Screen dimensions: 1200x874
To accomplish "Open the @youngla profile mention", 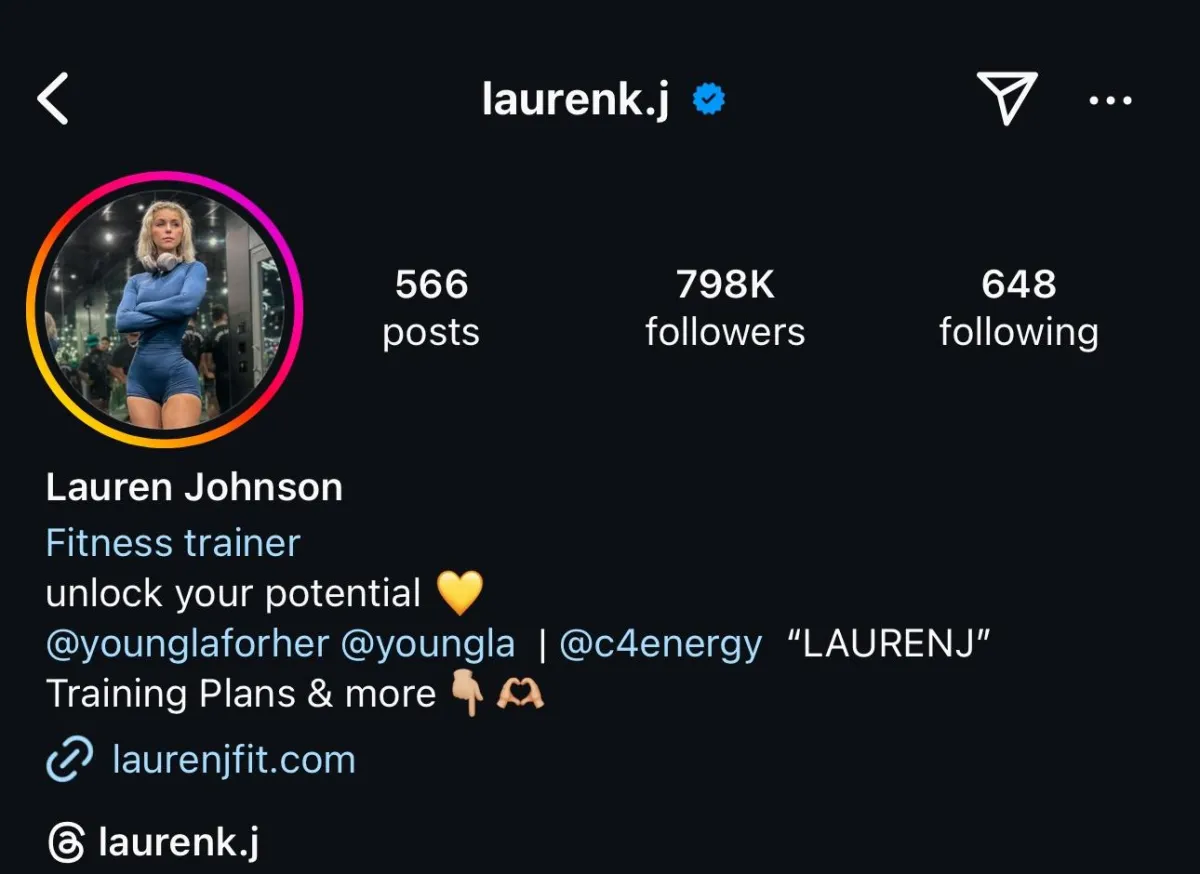I will coord(428,644).
